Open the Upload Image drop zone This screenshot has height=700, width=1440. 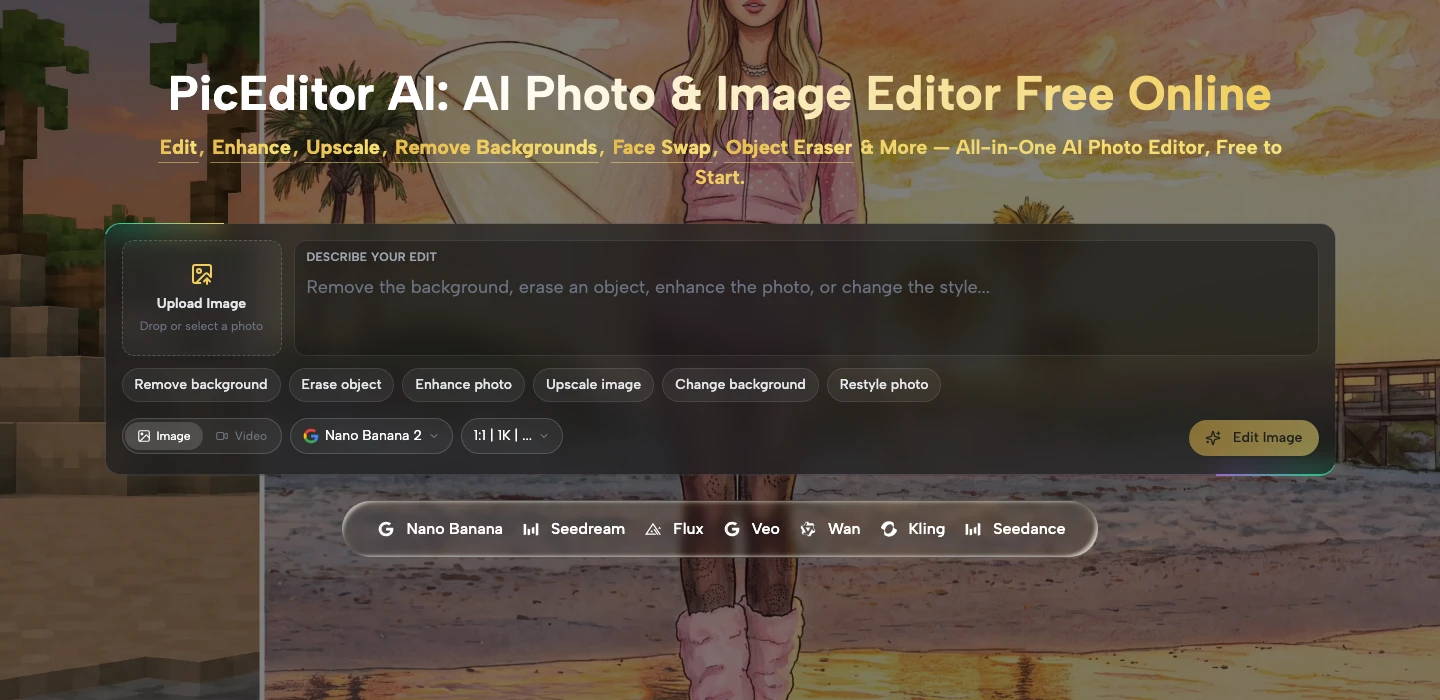(x=202, y=298)
